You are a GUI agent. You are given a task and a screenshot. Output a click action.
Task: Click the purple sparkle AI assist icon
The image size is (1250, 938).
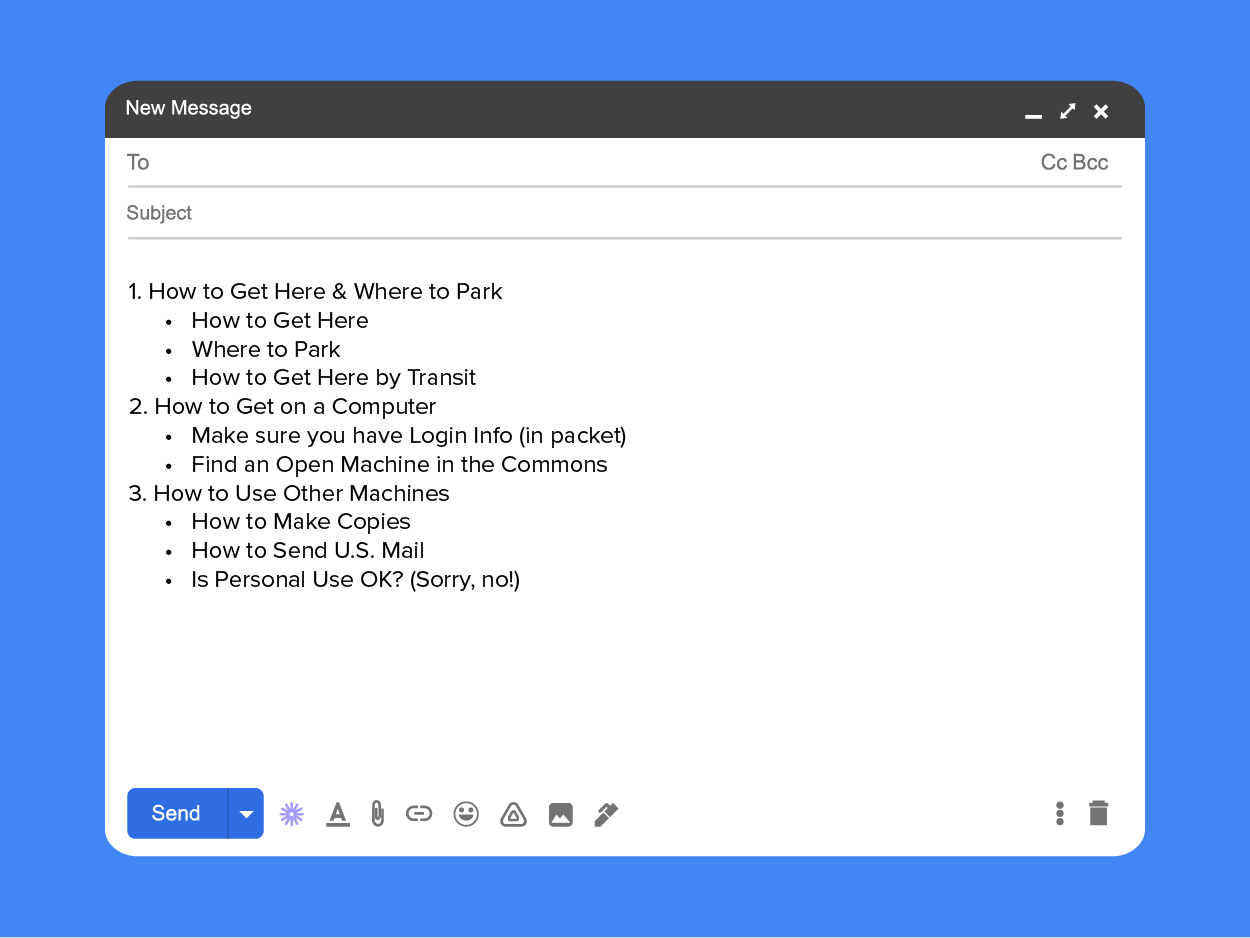tap(291, 814)
